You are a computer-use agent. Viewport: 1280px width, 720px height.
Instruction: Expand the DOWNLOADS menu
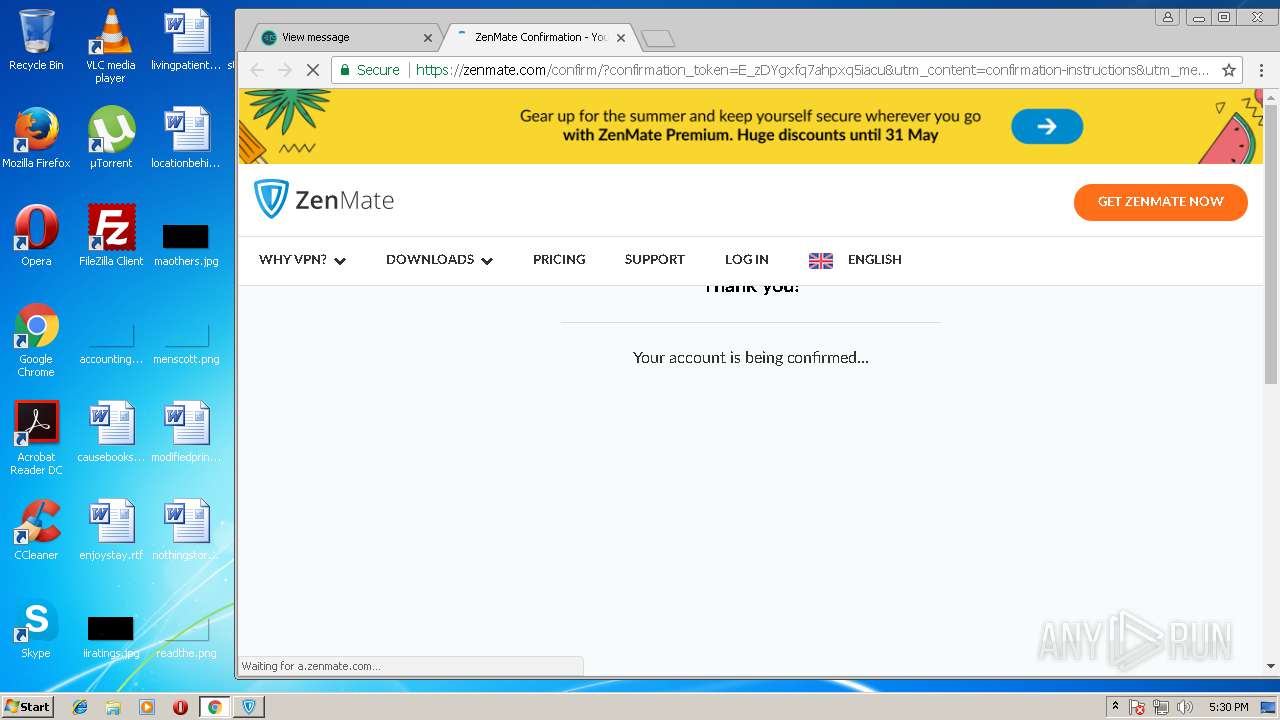tap(439, 260)
